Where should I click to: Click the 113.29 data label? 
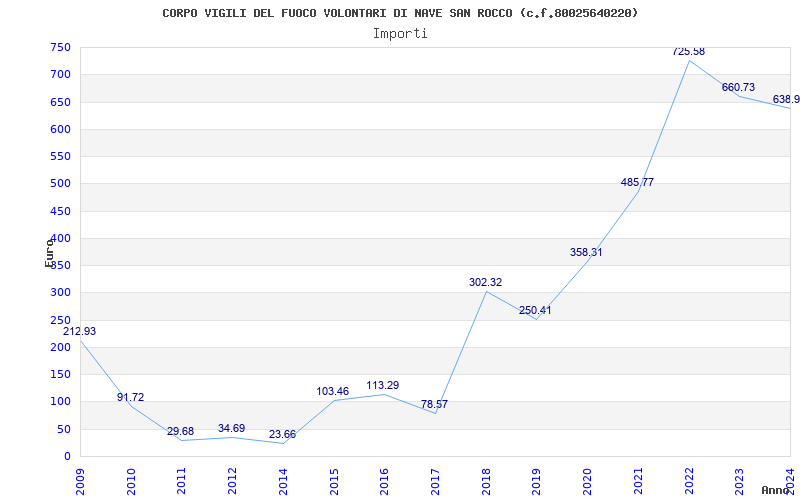pos(383,385)
